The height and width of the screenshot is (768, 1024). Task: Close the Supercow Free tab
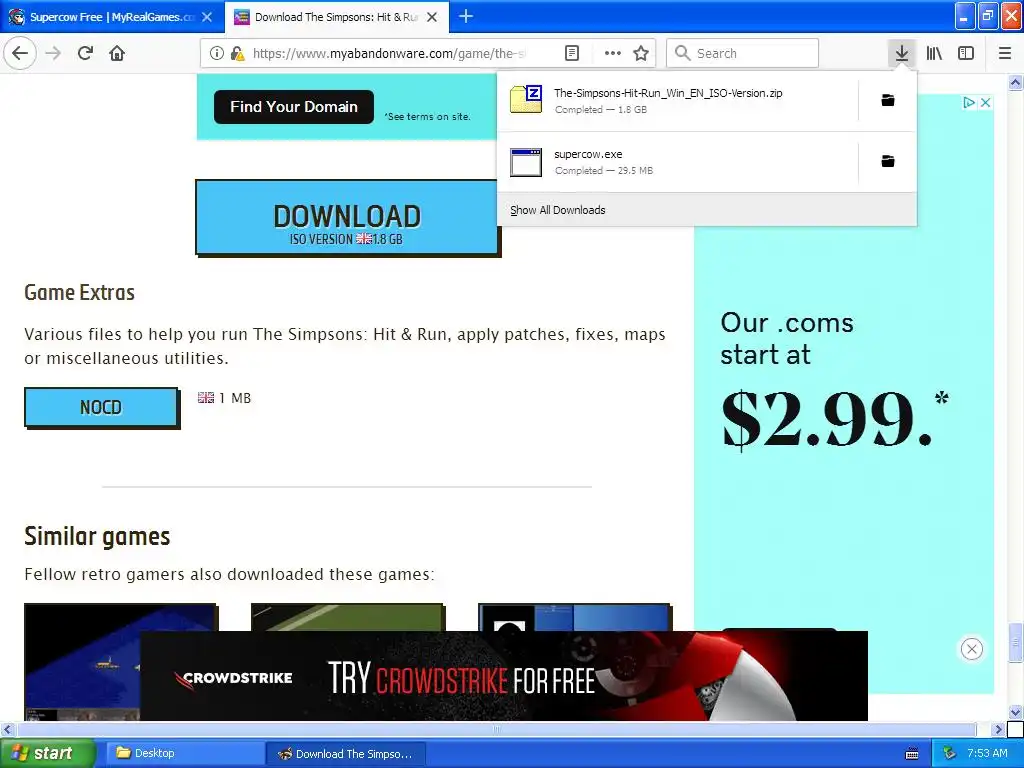207,17
